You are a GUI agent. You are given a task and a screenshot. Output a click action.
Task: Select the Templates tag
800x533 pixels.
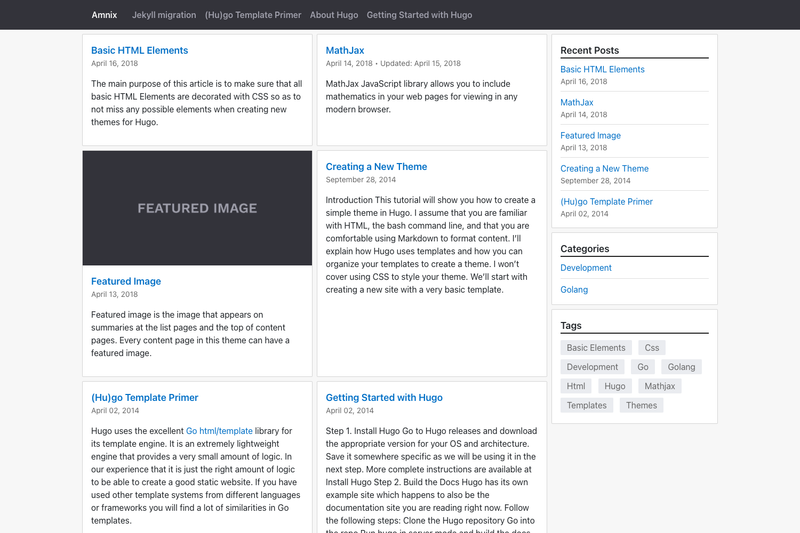pyautogui.click(x=587, y=405)
